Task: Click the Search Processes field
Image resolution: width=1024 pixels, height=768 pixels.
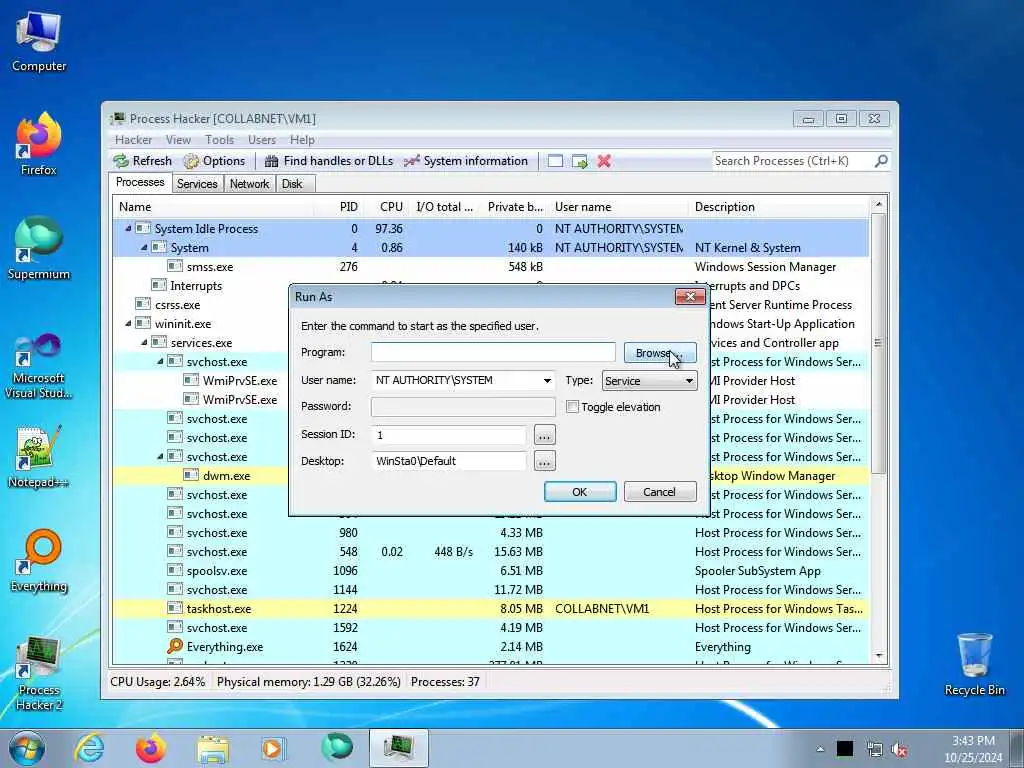Action: click(x=792, y=161)
